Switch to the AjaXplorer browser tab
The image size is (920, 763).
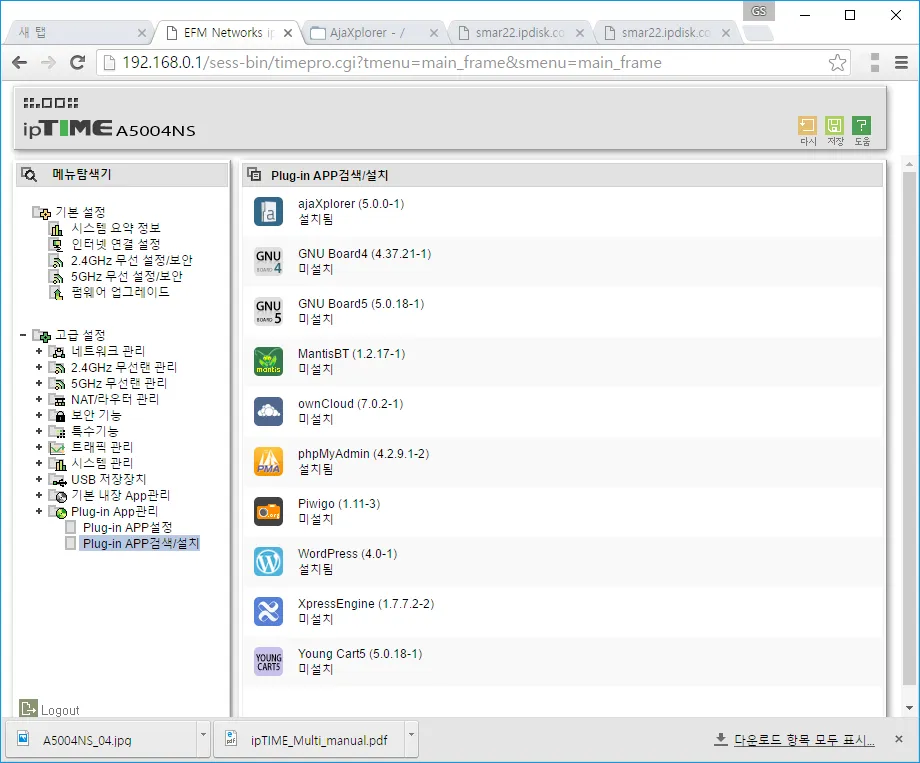point(373,33)
